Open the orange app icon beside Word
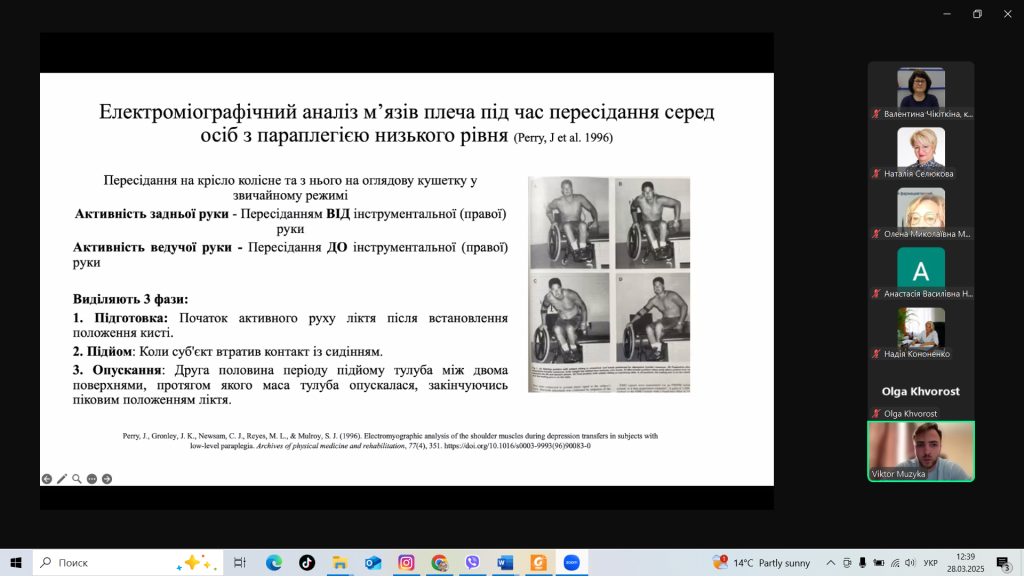Viewport: 1024px width, 576px height. tap(539, 562)
